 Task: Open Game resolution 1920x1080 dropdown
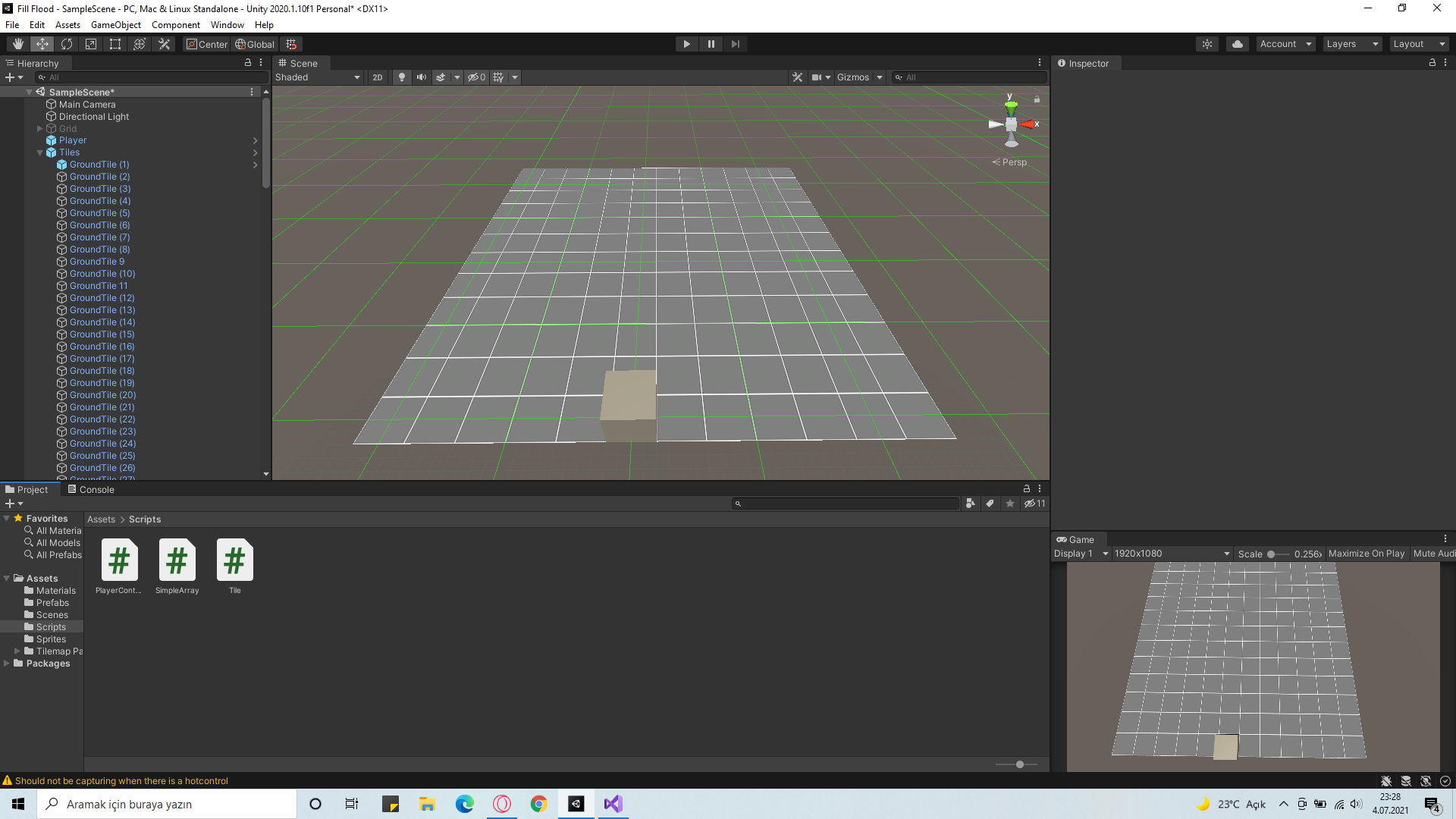tap(1172, 554)
